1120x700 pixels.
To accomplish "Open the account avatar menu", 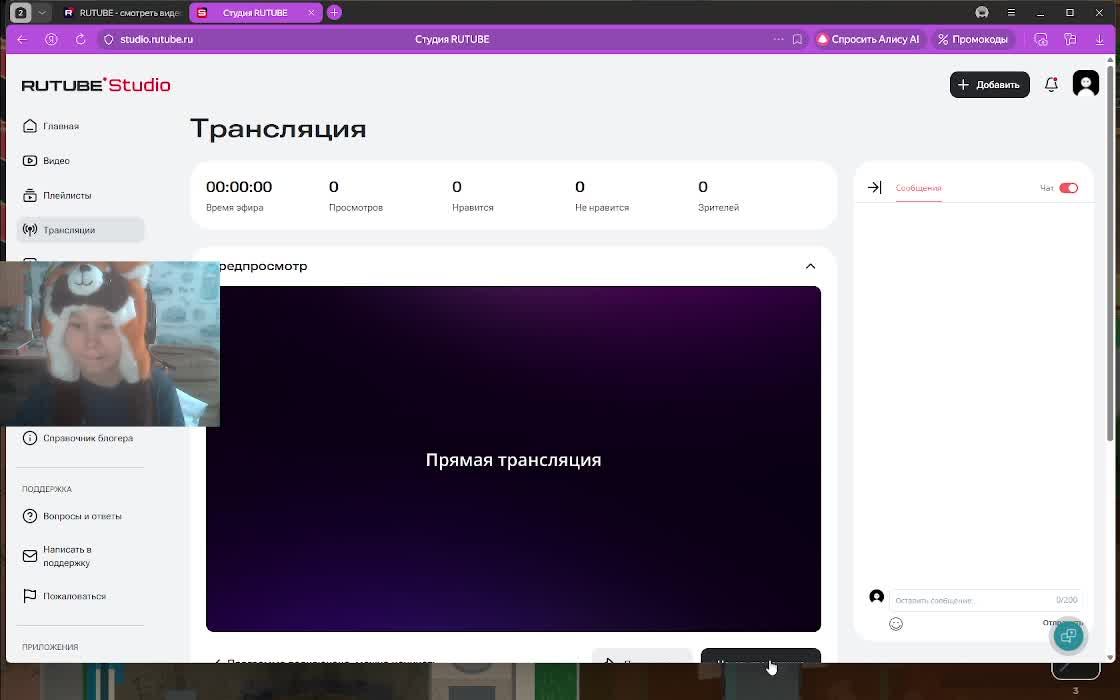I will tap(1086, 84).
